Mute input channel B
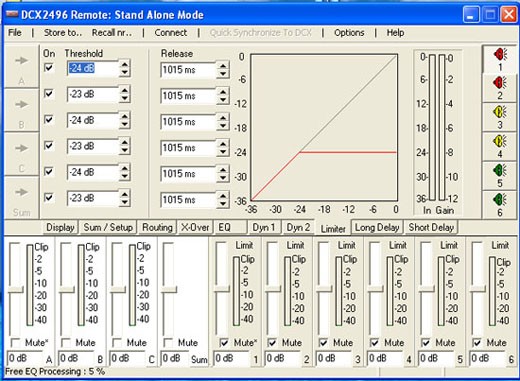Viewport: 520px width, 381px height. (66, 342)
